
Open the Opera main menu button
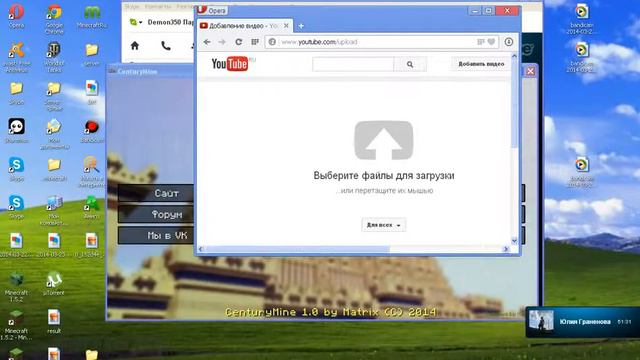click(213, 10)
